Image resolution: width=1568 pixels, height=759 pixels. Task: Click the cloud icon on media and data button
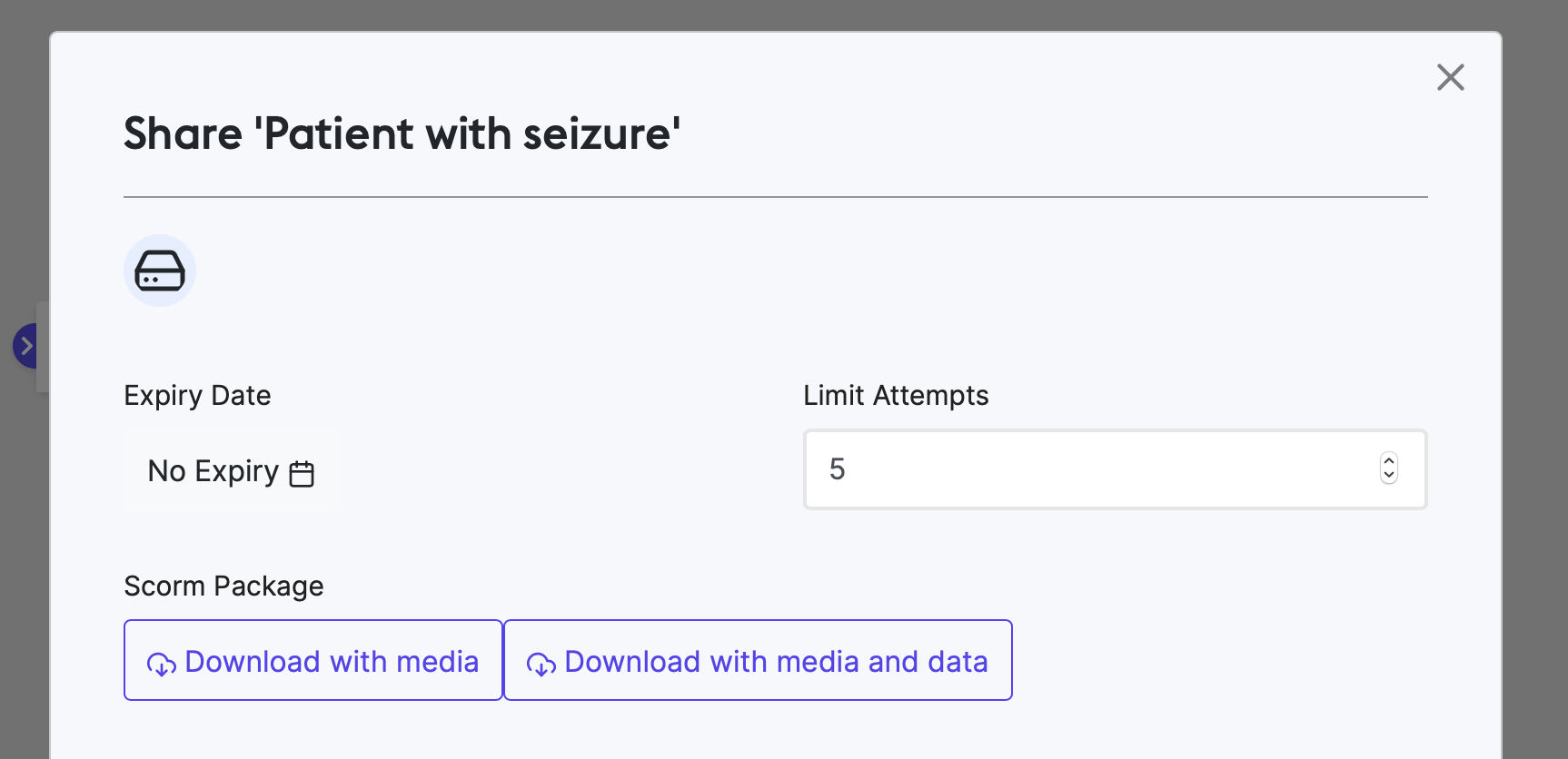tap(541, 665)
